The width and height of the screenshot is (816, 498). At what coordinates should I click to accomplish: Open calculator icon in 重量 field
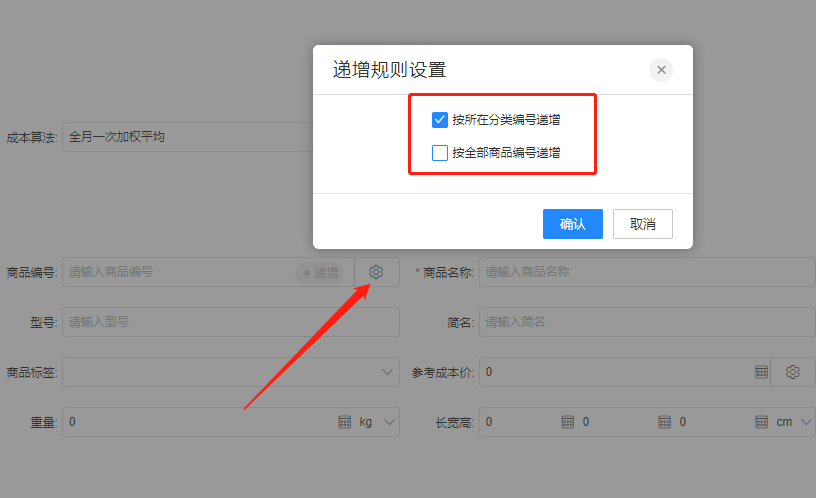pos(345,422)
